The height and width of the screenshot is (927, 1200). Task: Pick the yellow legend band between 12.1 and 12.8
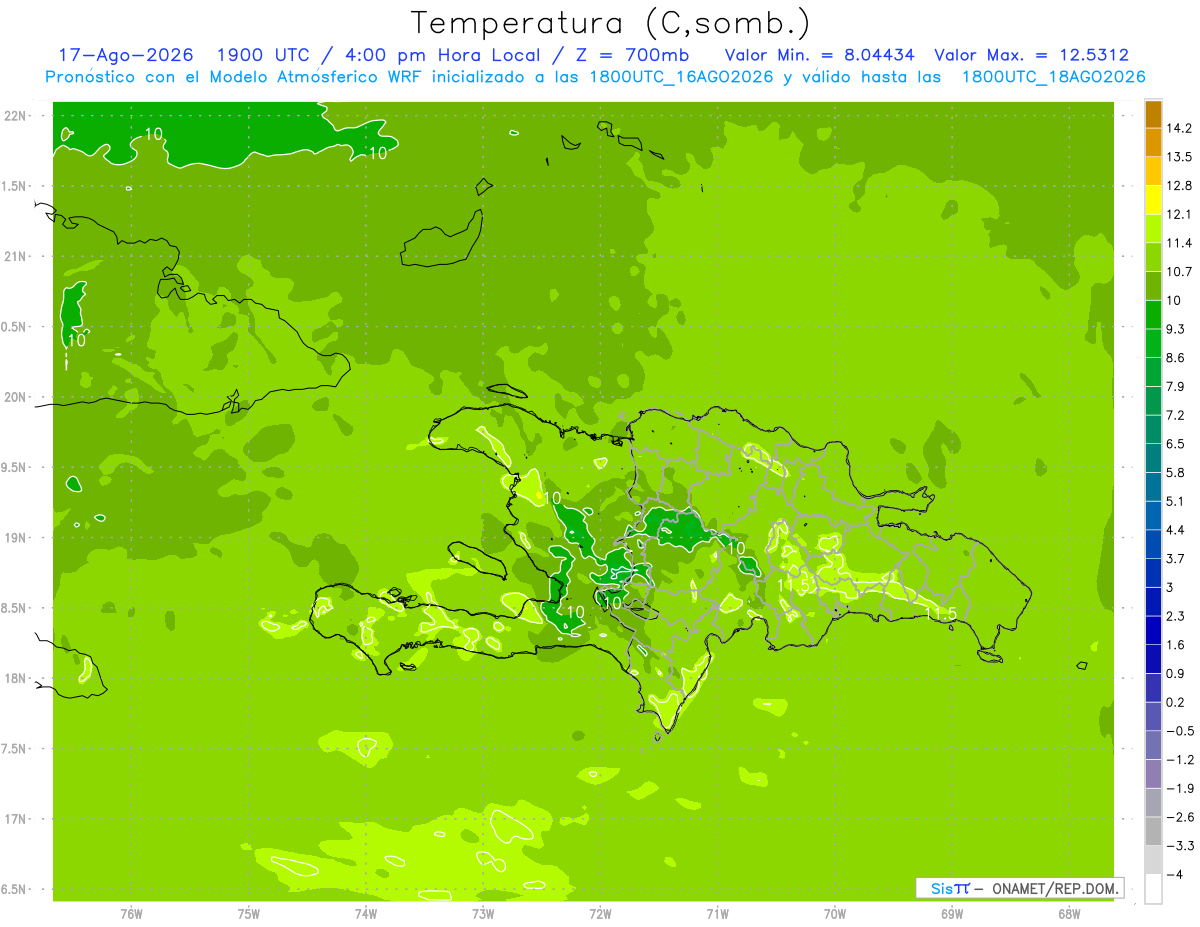[x=1153, y=200]
